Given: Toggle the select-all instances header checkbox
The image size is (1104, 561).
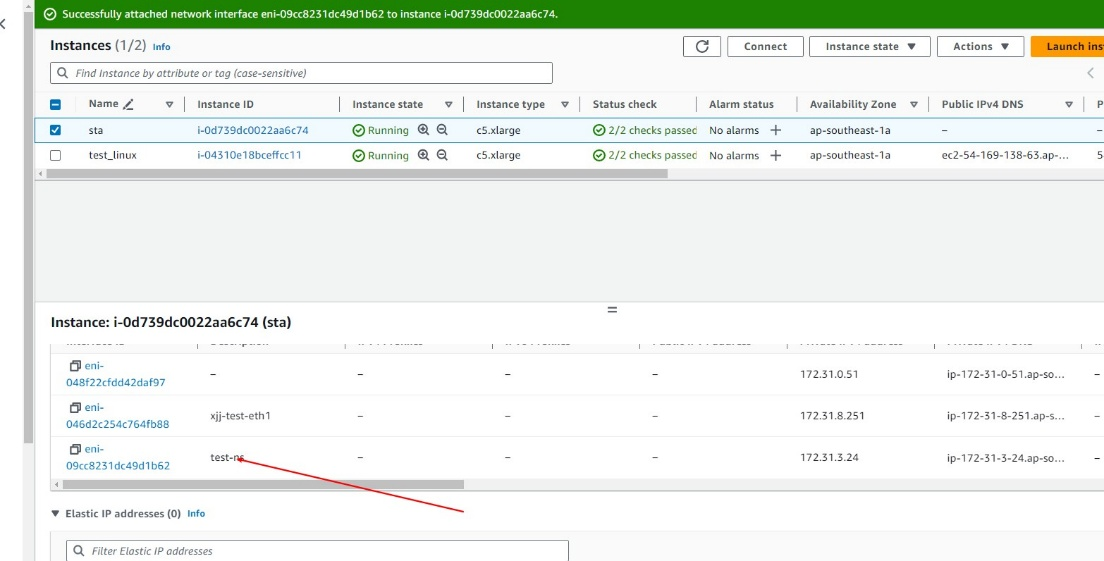Looking at the screenshot, I should pyautogui.click(x=55, y=104).
